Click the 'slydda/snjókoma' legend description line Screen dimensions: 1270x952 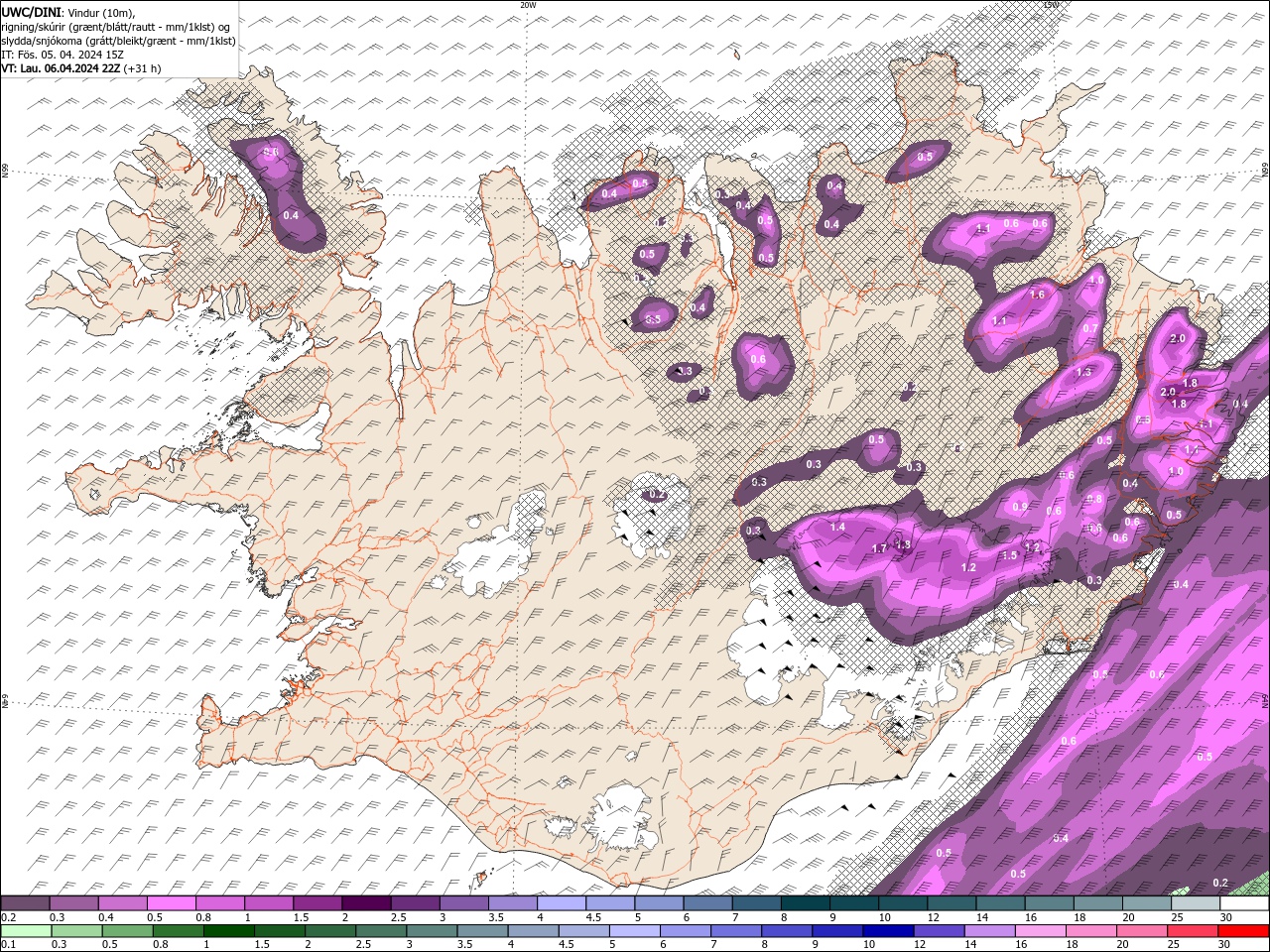click(x=118, y=41)
